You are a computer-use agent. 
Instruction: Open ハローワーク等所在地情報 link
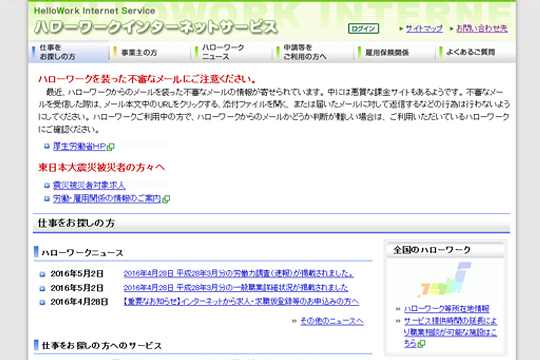[446, 309]
